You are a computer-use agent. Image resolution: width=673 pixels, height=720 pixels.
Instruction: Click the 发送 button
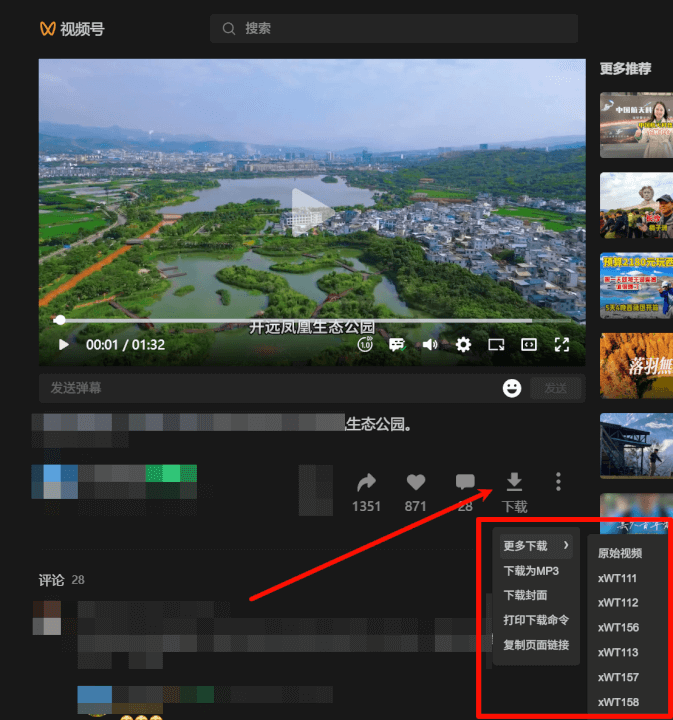click(555, 388)
